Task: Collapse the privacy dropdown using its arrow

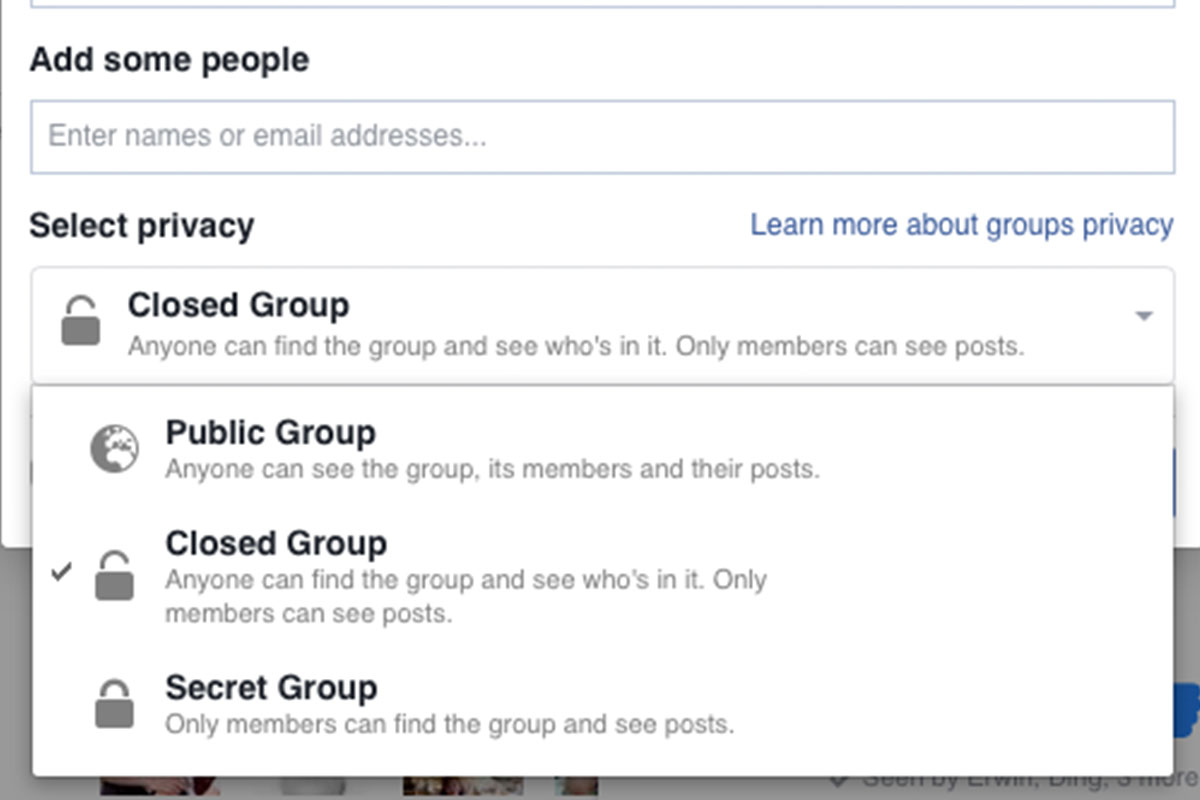Action: (x=1144, y=317)
